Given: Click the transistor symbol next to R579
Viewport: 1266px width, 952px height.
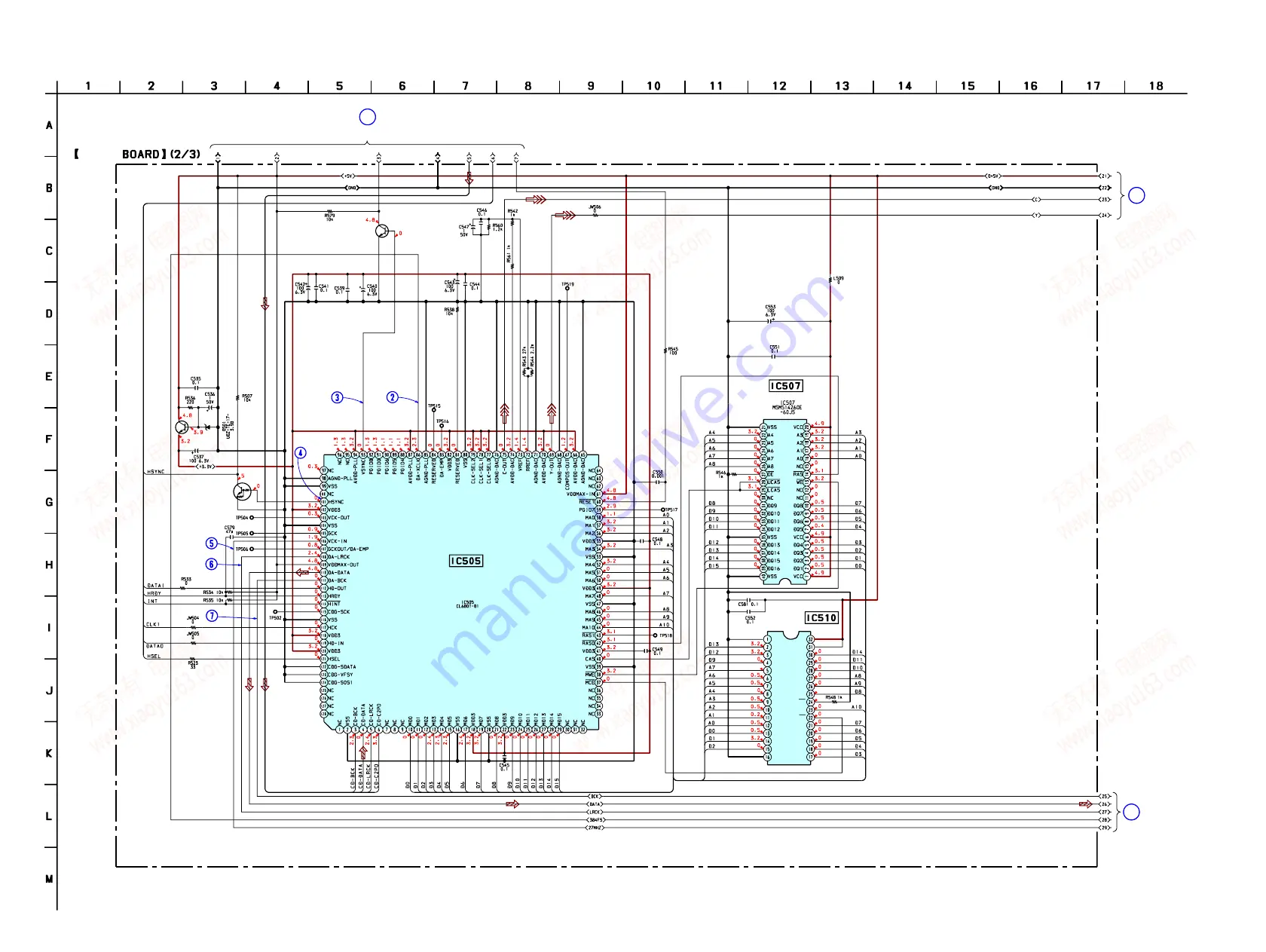Looking at the screenshot, I should [383, 231].
